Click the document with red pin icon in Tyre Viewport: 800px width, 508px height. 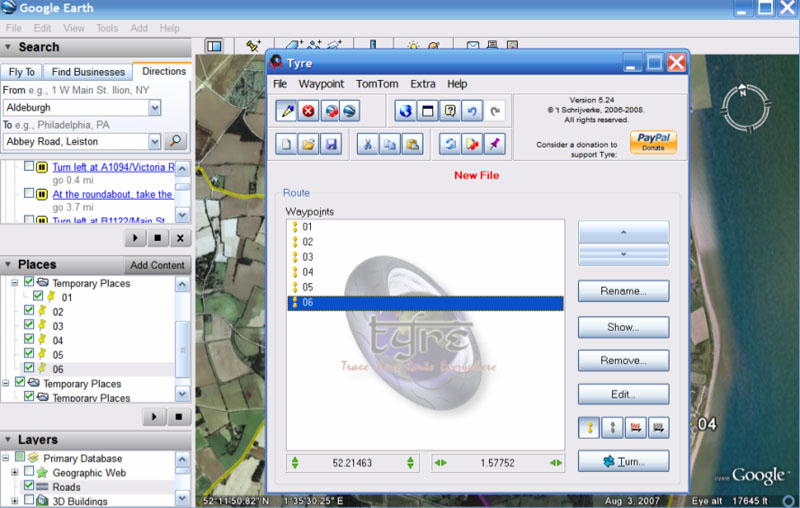pyautogui.click(x=472, y=144)
